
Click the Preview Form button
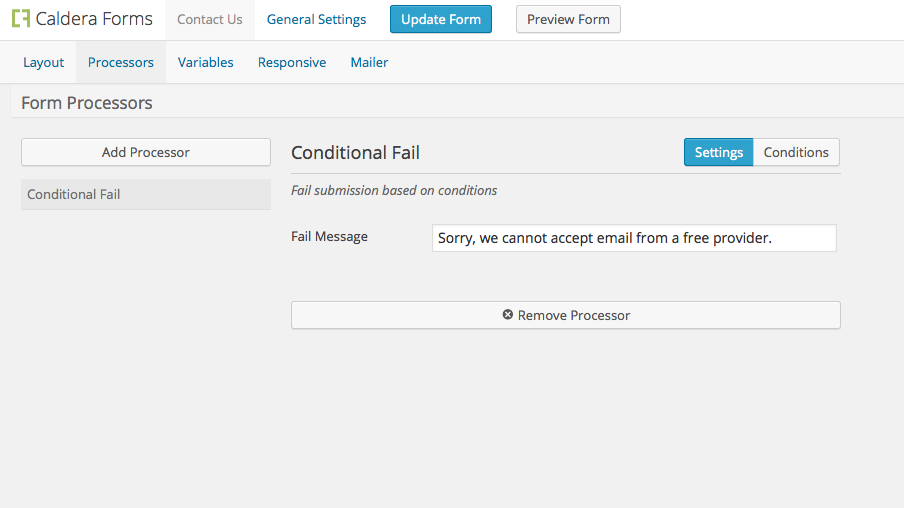tap(568, 19)
